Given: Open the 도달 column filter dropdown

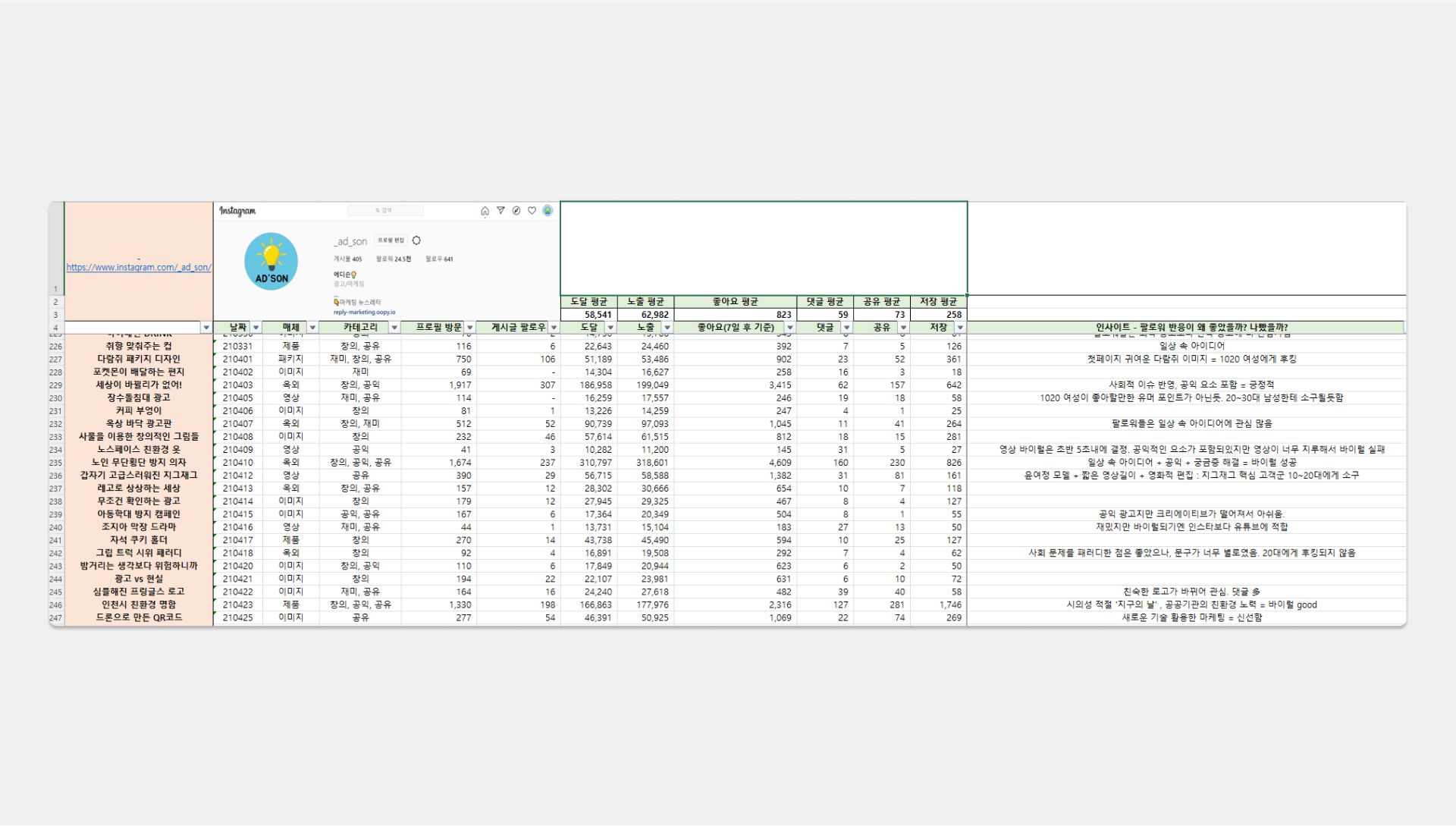Looking at the screenshot, I should pos(610,328).
